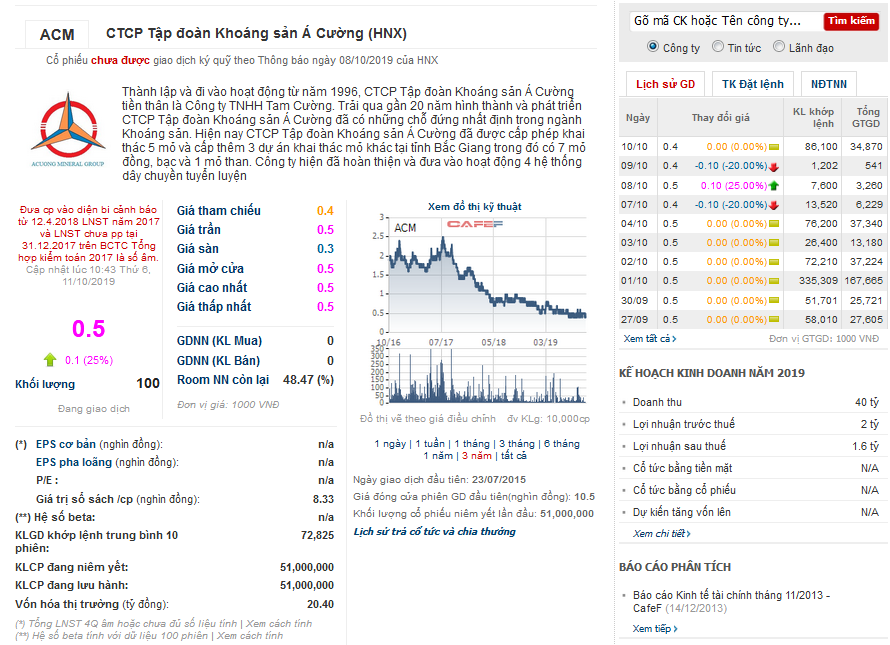The height and width of the screenshot is (645, 890).
Task: Click the Vốn hóa thị trường 20.40 value
Action: 320,604
